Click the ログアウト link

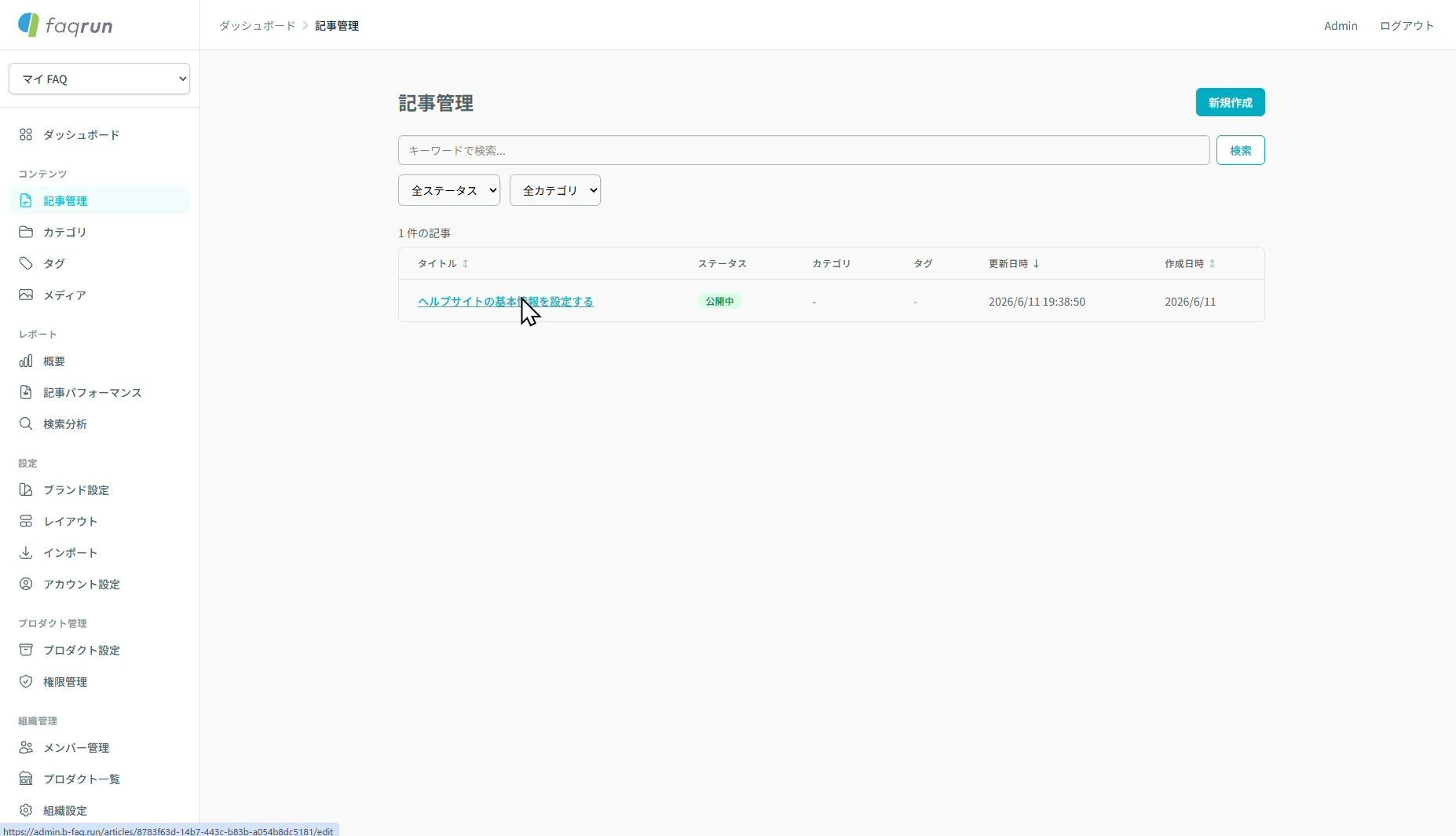pyautogui.click(x=1407, y=25)
